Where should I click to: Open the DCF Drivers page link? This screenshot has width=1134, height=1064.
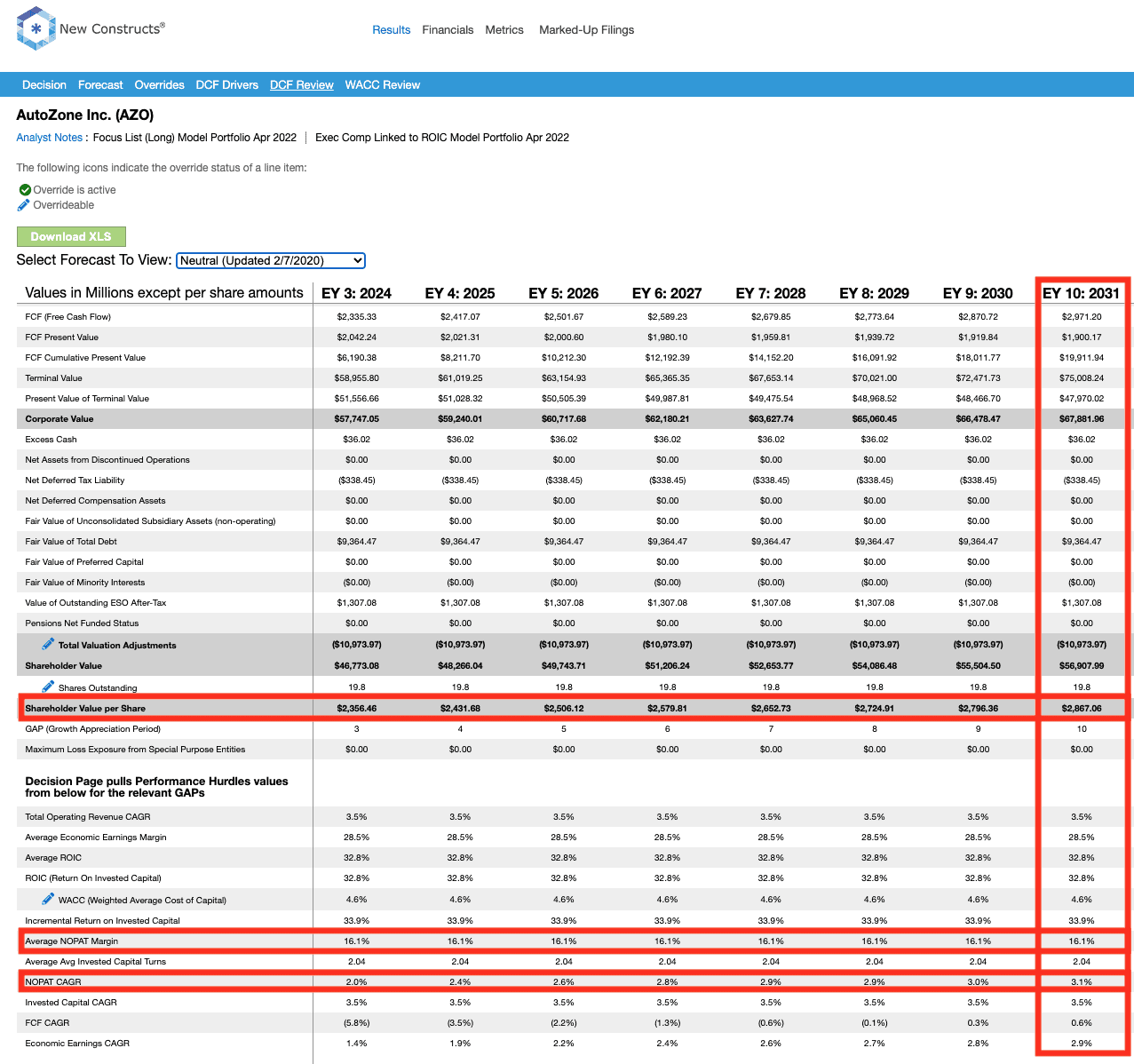[x=227, y=85]
